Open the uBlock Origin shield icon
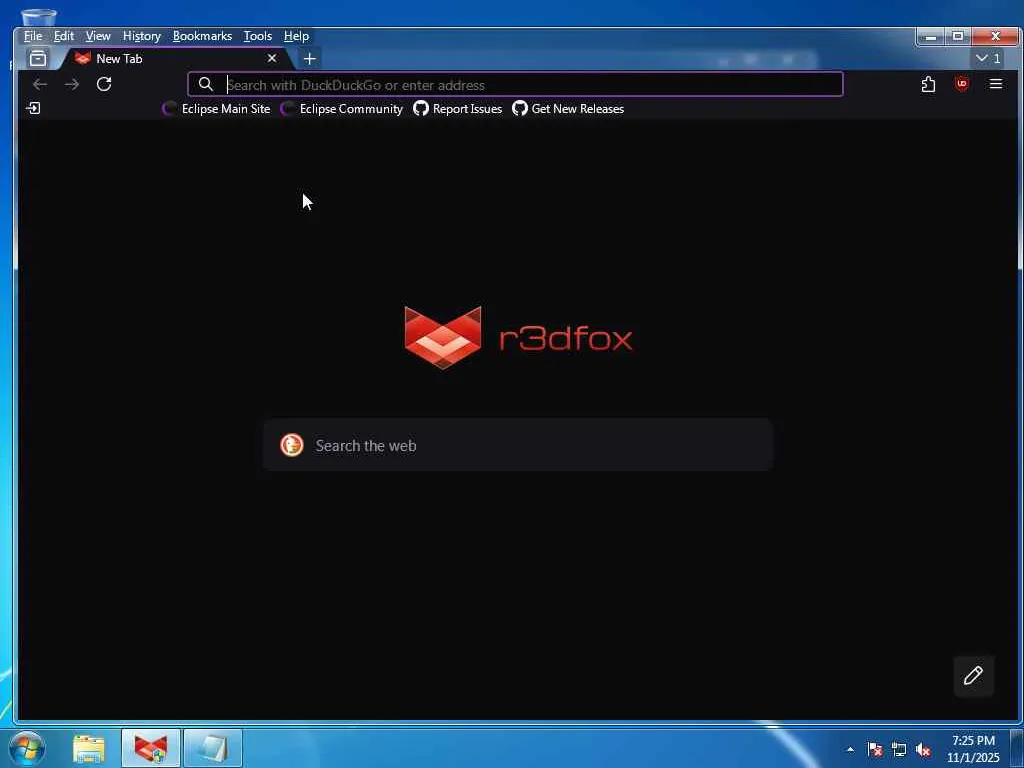Viewport: 1024px width, 768px height. (961, 84)
